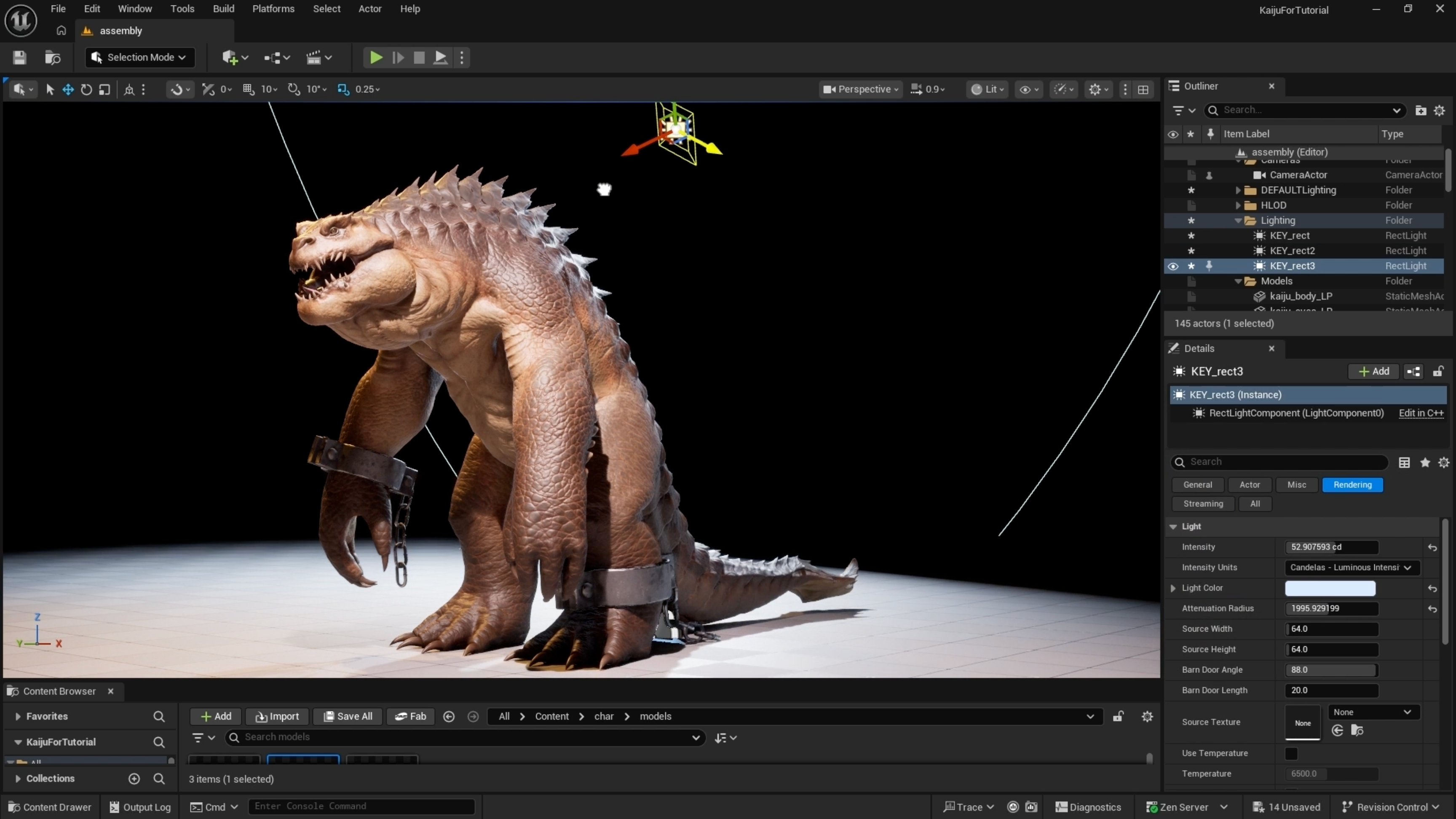Screen dimensions: 1456x819
Task: Expand the DEFAULTLighting folder
Action: [x=1238, y=190]
